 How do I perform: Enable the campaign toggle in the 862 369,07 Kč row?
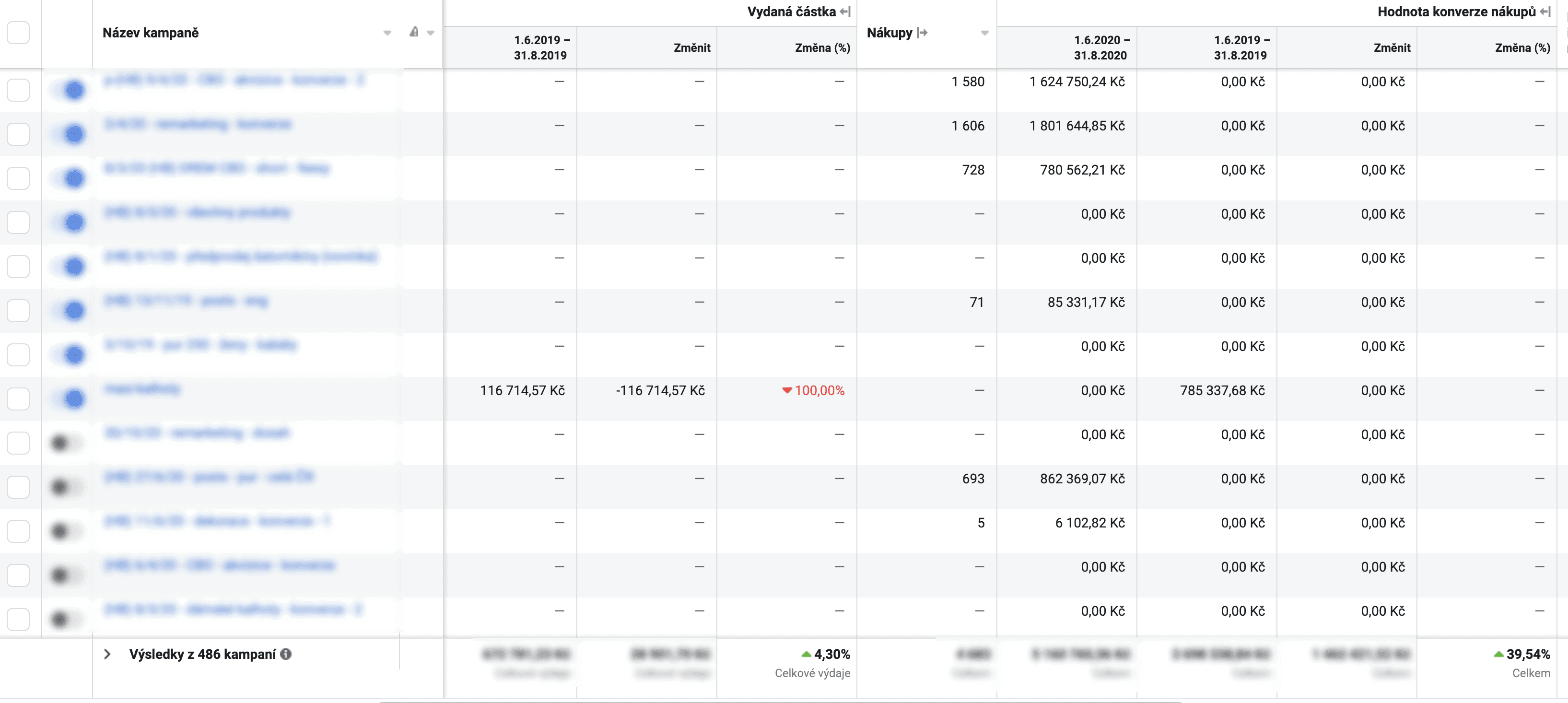coord(66,487)
